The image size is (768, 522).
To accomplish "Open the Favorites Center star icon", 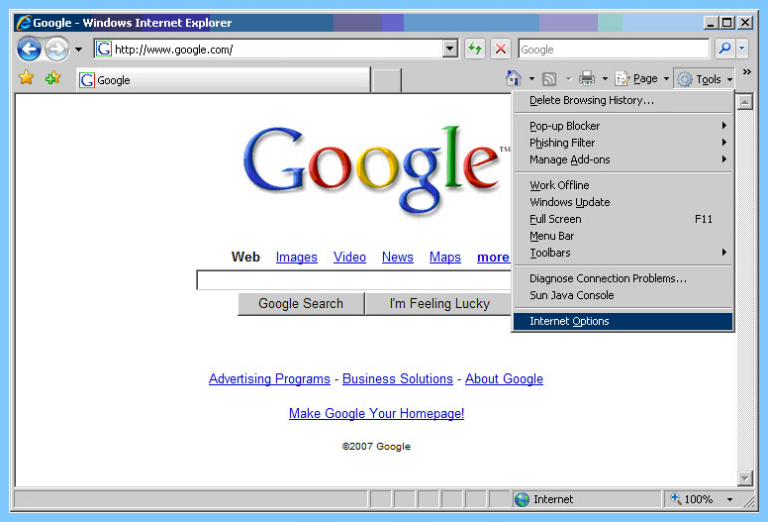I will tap(27, 79).
